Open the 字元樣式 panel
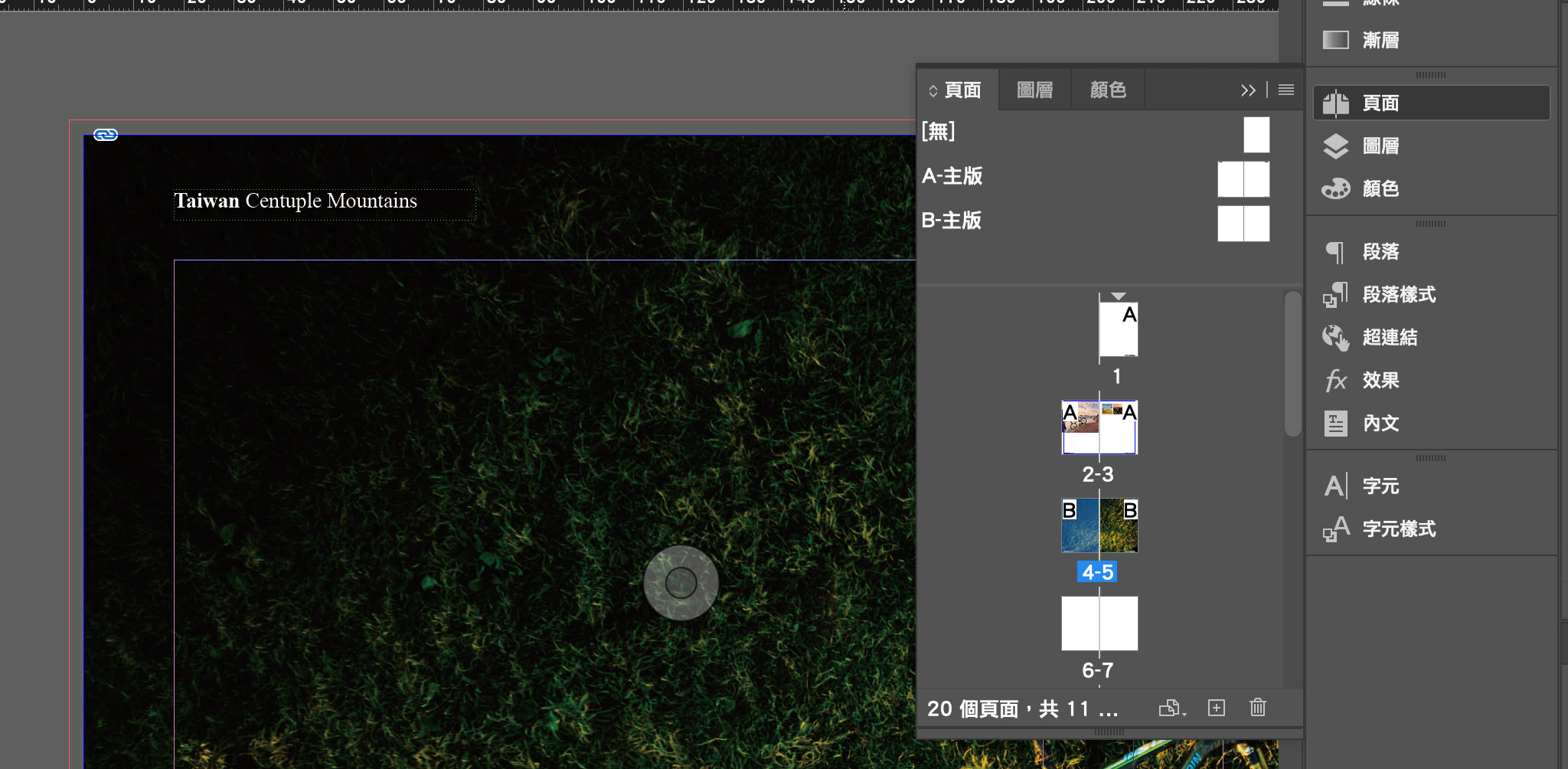1568x769 pixels. click(1398, 529)
